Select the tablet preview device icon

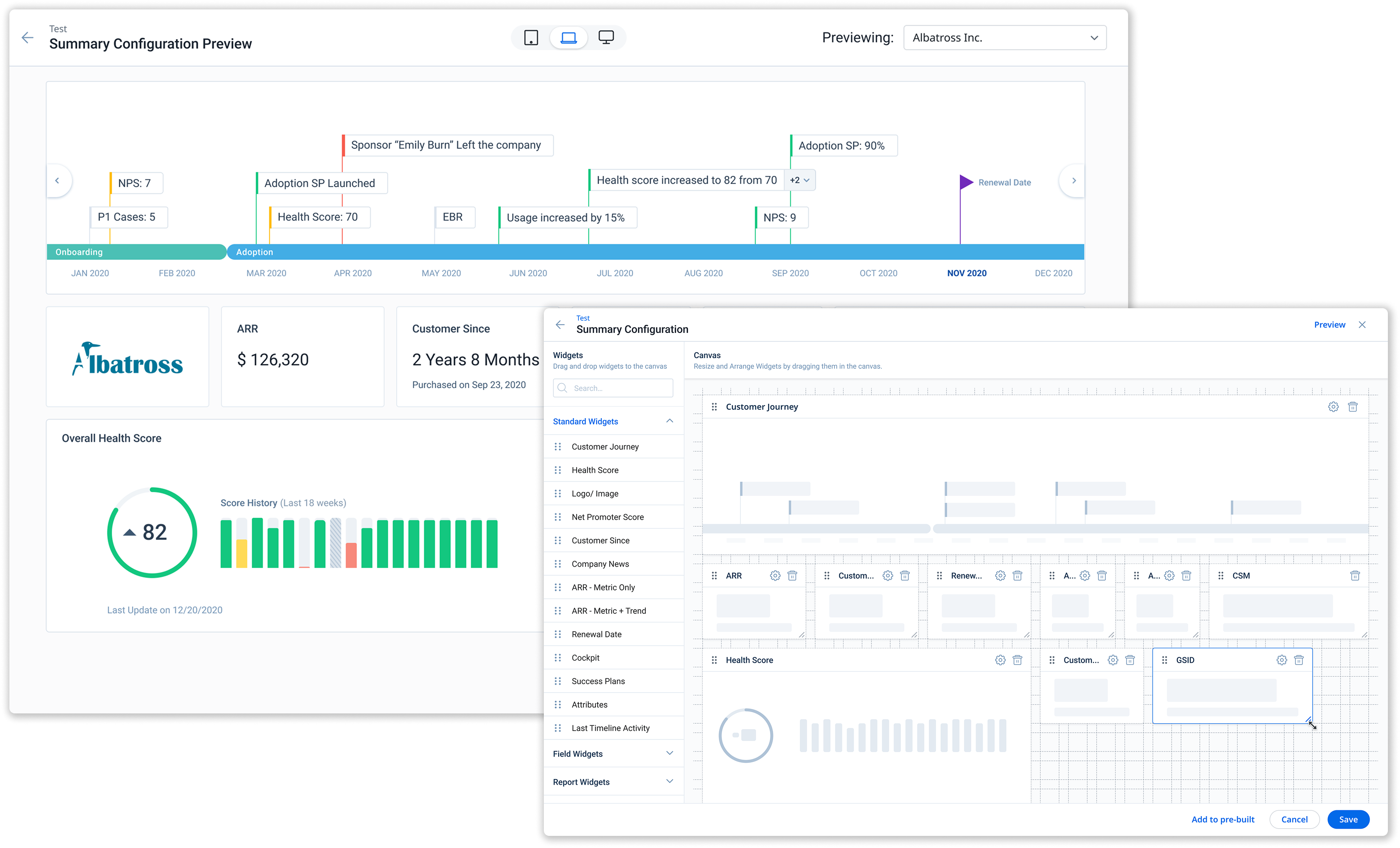point(531,38)
